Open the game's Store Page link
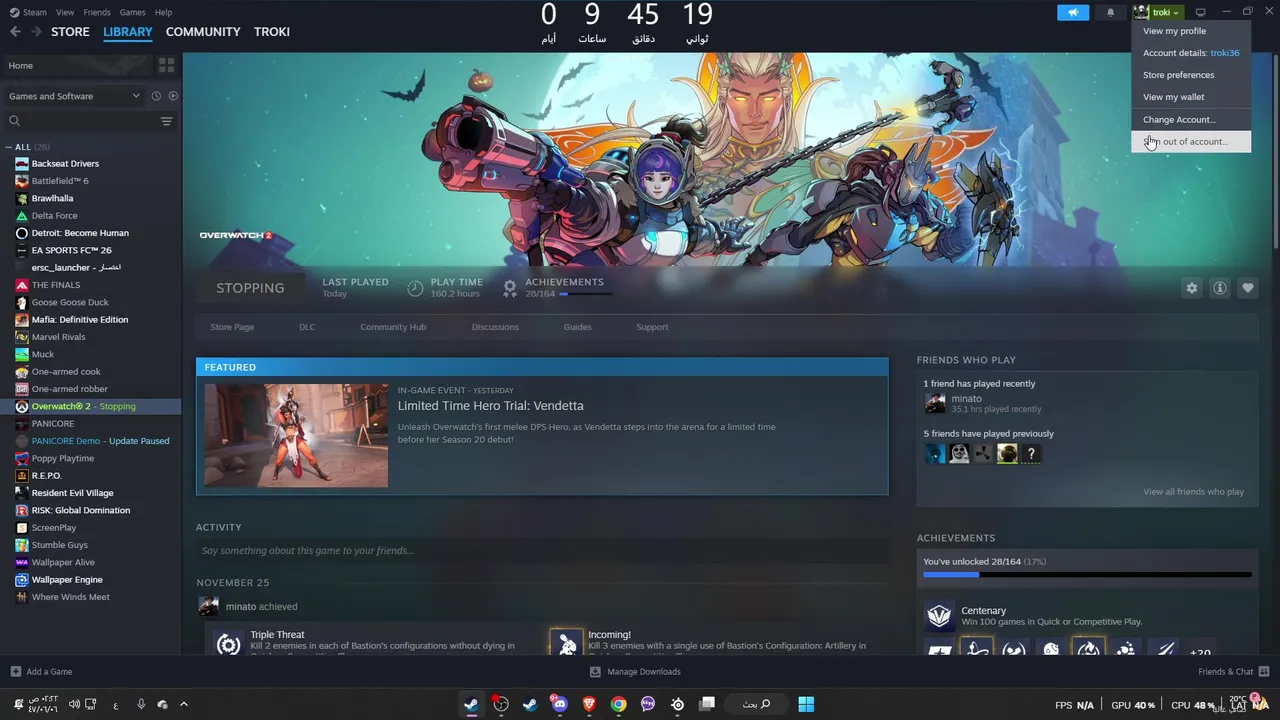 point(232,327)
